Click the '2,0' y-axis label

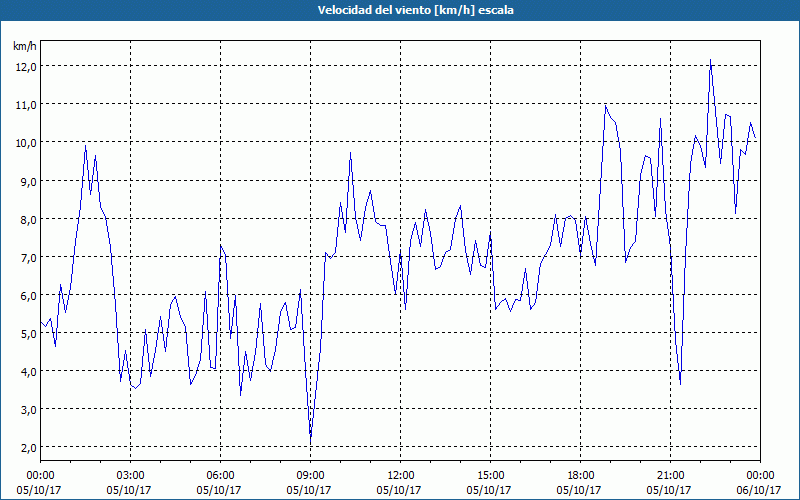coord(30,447)
